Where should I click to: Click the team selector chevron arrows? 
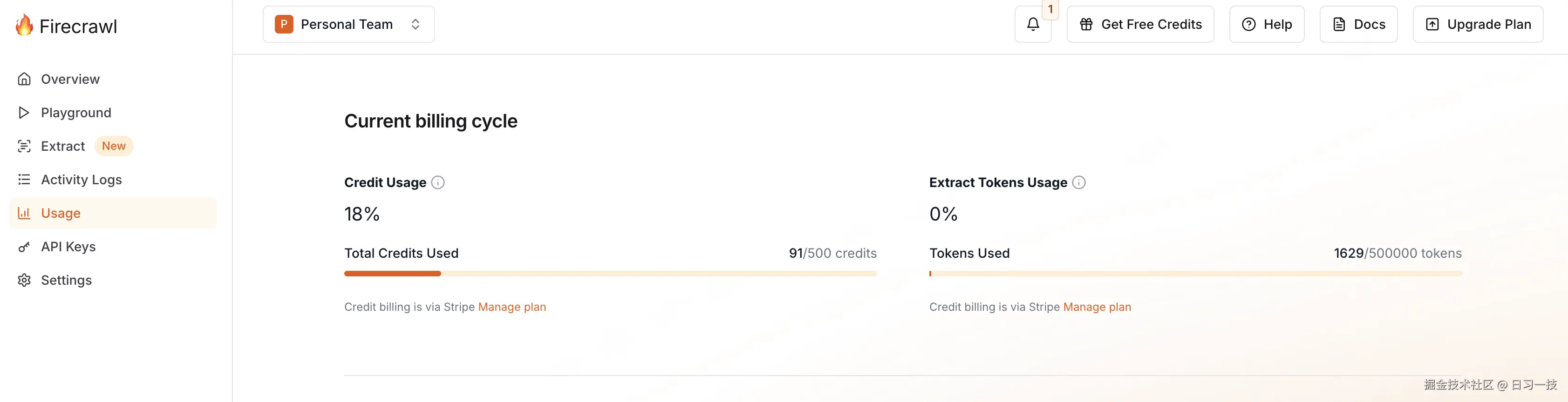[x=416, y=24]
